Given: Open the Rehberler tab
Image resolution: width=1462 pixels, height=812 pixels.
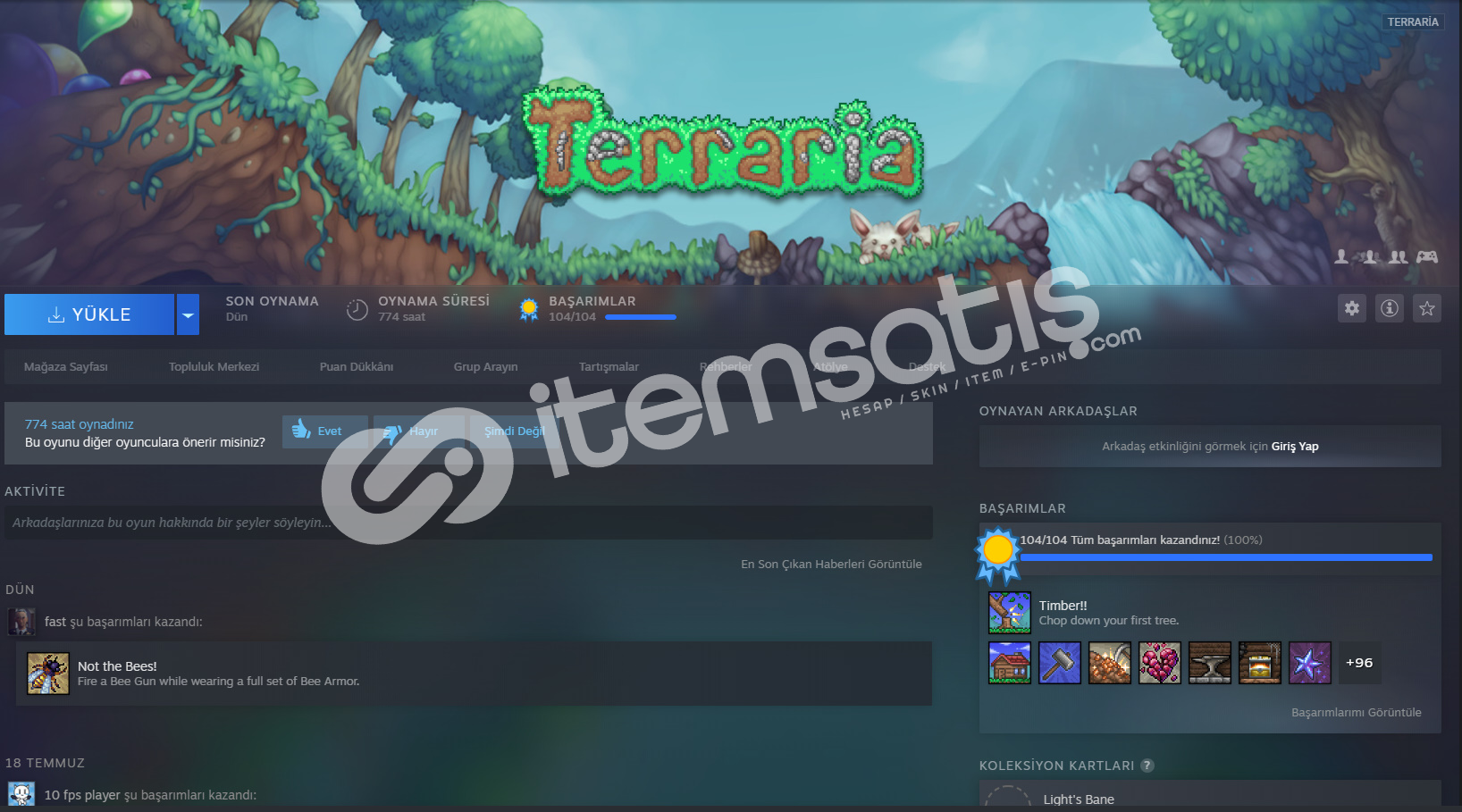Looking at the screenshot, I should pos(726,367).
